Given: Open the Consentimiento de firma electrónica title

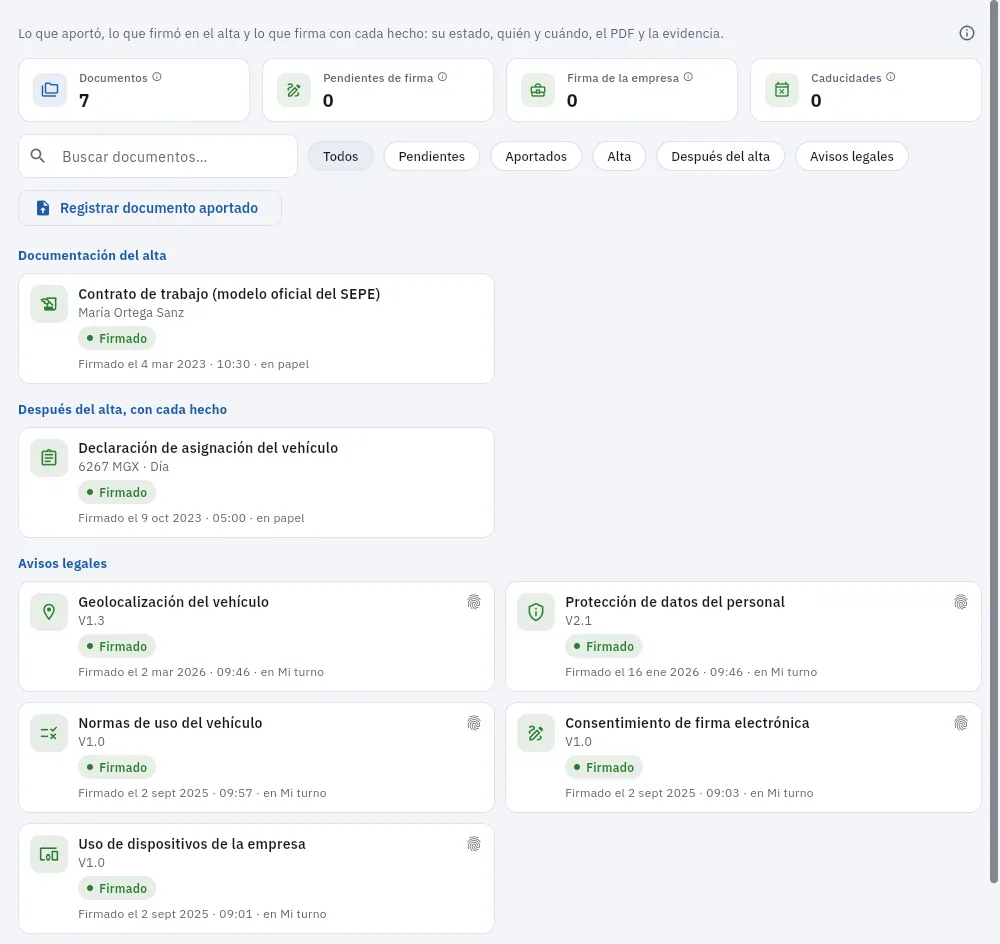Looking at the screenshot, I should [687, 723].
